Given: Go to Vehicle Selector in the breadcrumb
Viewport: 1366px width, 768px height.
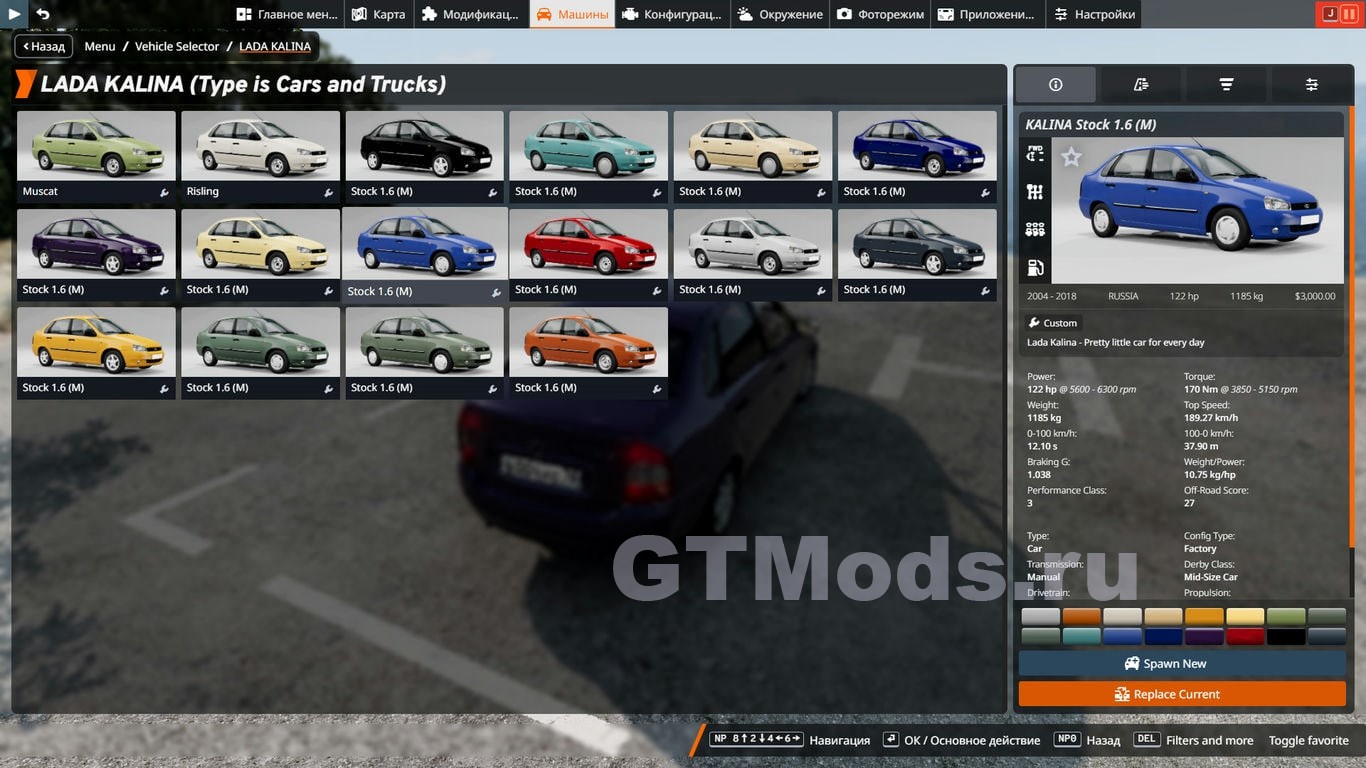Looking at the screenshot, I should (x=177, y=46).
